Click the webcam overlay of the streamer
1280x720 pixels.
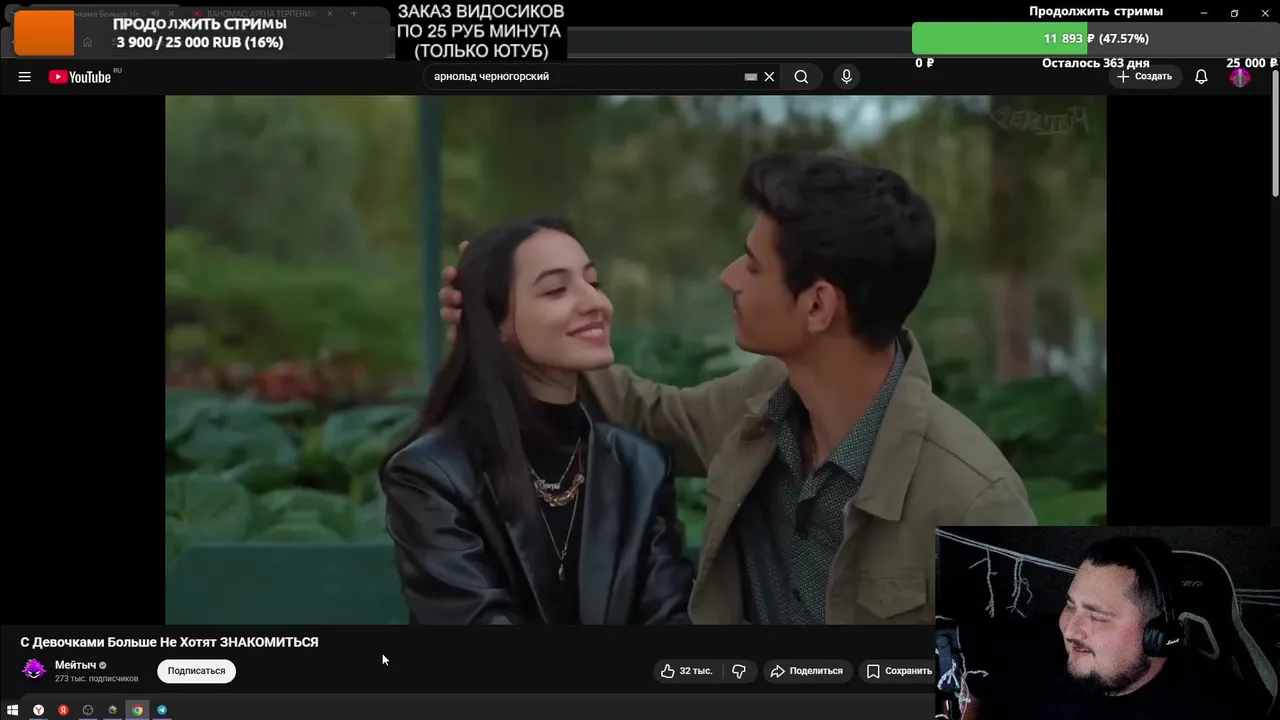click(1107, 623)
